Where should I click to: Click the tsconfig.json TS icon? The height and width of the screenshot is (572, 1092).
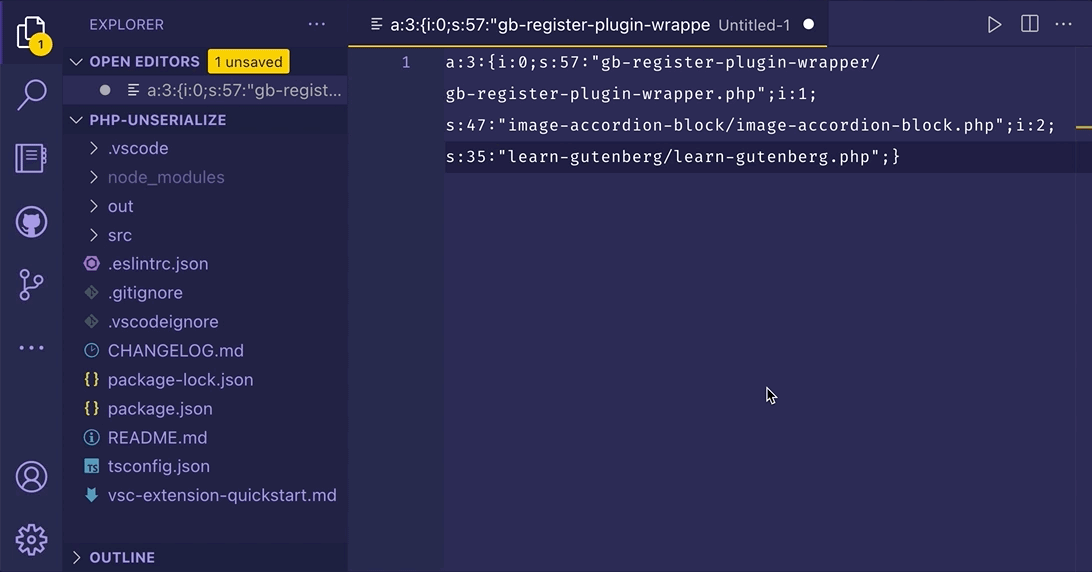91,467
